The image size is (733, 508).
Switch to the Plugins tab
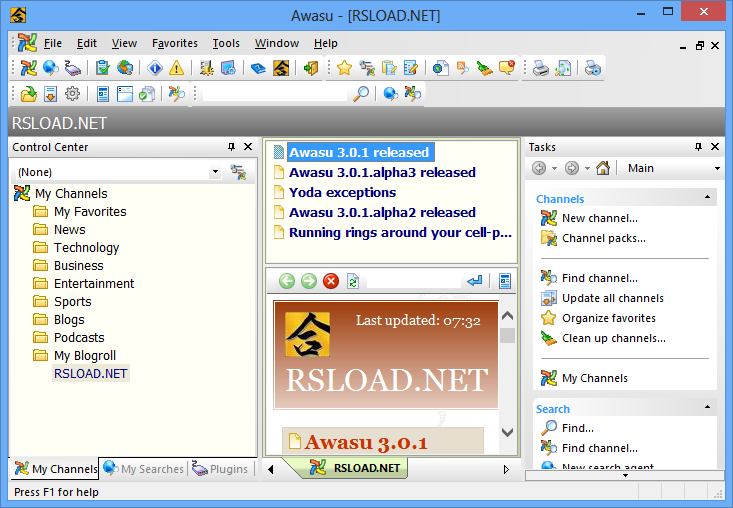pos(220,469)
